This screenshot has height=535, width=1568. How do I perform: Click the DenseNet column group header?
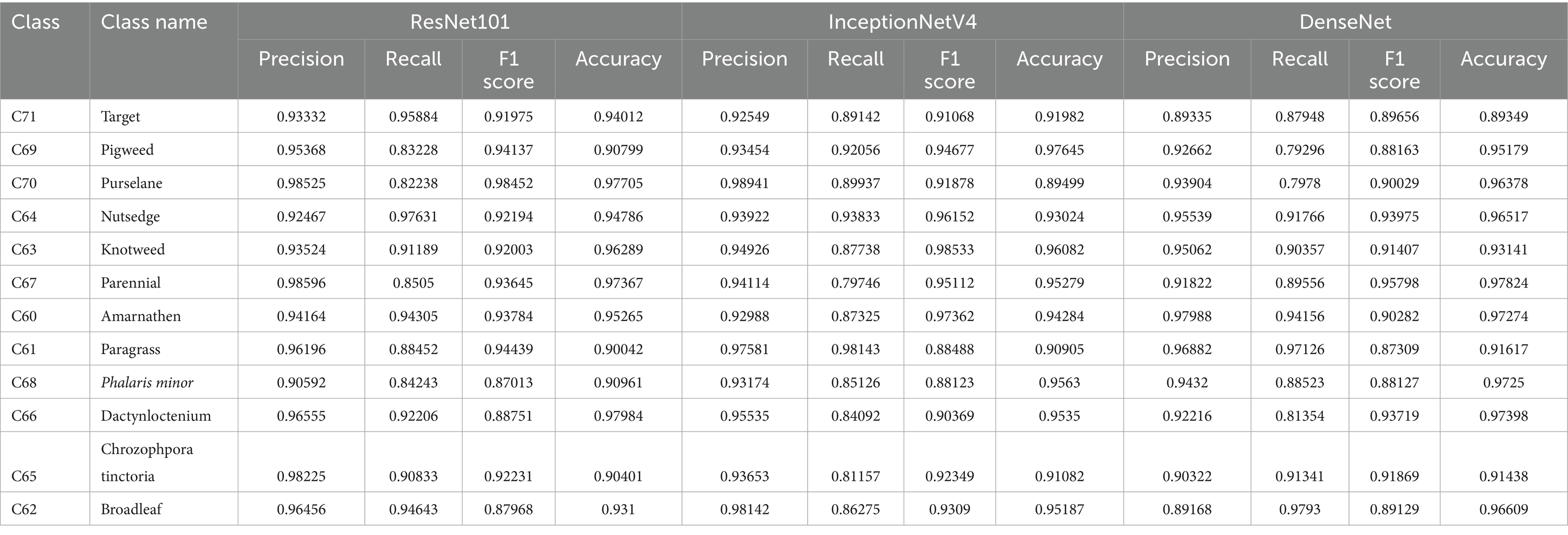point(1345,22)
